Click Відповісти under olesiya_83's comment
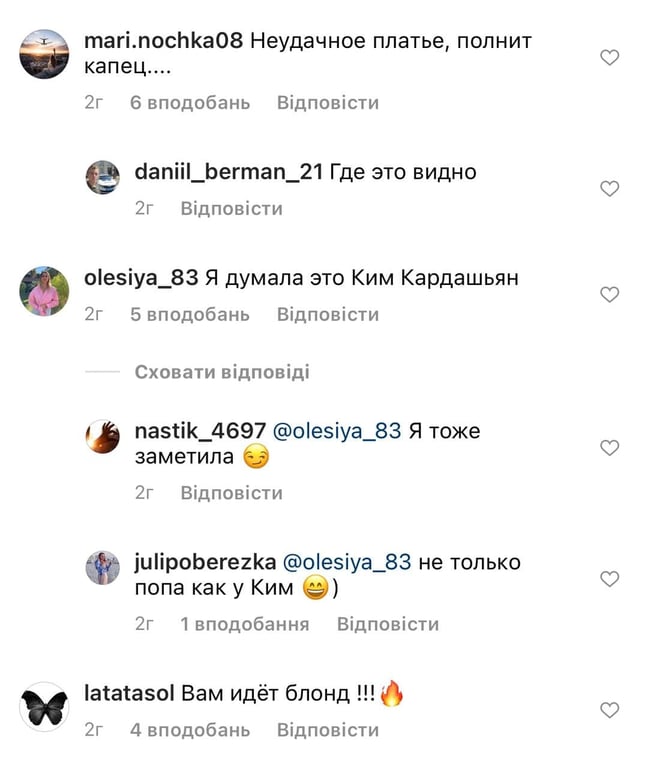This screenshot has width=654, height=768. click(x=328, y=314)
